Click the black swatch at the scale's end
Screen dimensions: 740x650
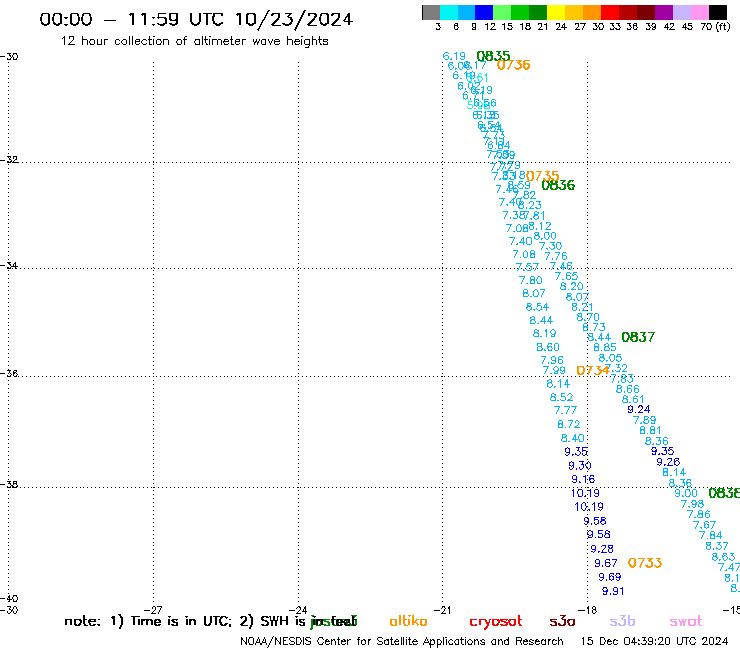(x=717, y=12)
